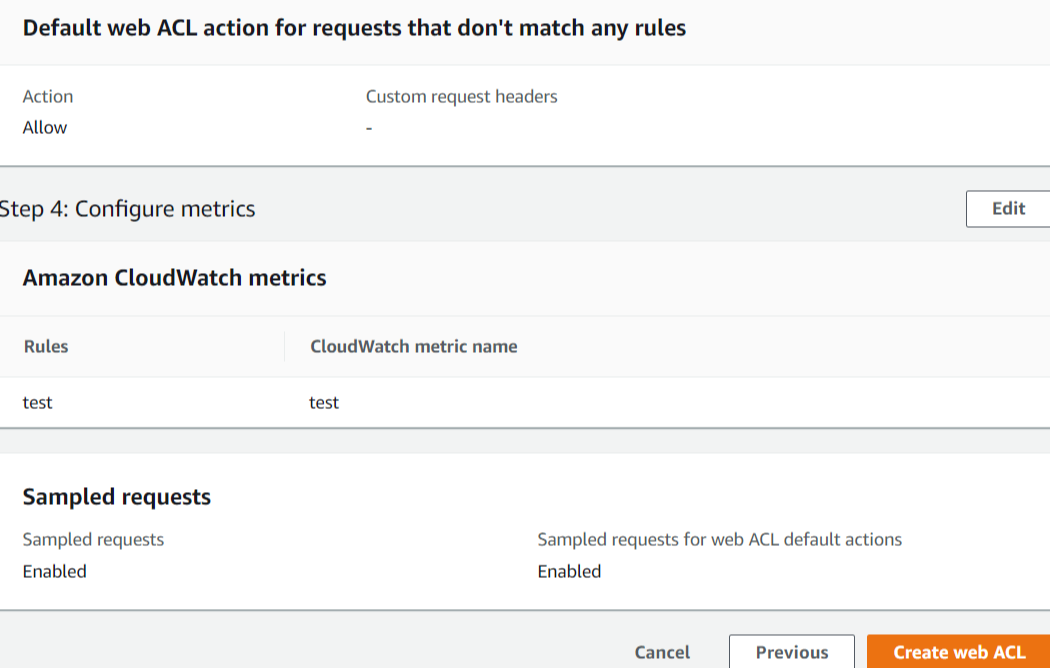This screenshot has height=668, width=1050.
Task: Click Edit for Step 4 Configure metrics
Action: pyautogui.click(x=1008, y=209)
